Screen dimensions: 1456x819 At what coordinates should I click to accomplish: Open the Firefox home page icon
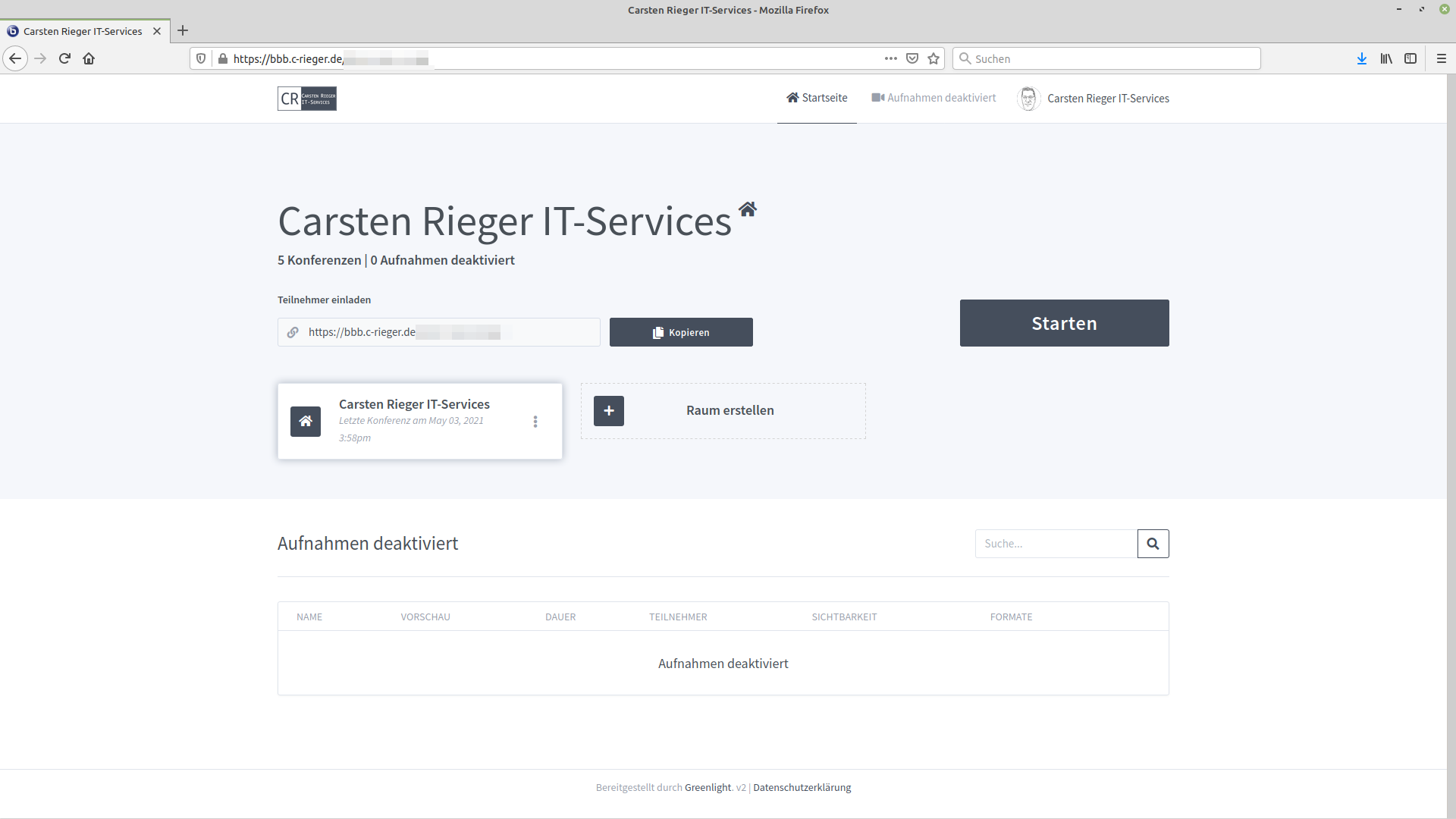[89, 58]
